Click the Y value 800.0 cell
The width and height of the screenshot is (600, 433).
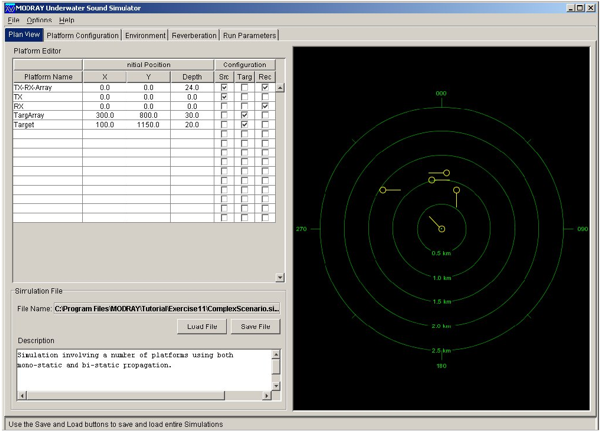(x=148, y=115)
